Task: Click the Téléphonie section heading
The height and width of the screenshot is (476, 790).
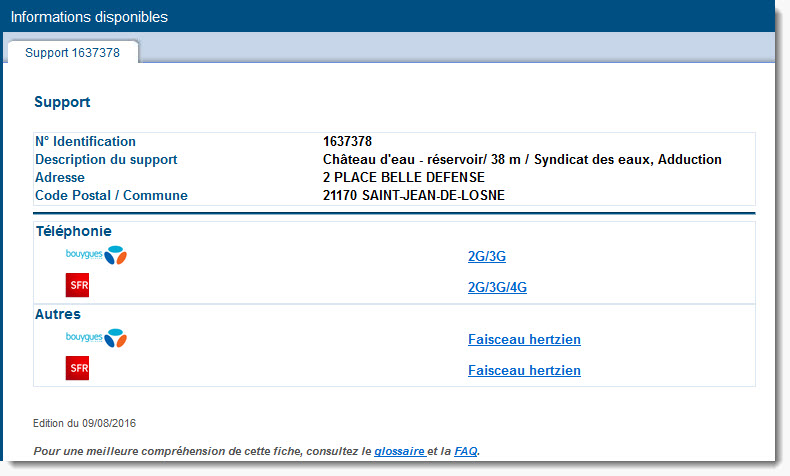Action: click(x=74, y=231)
